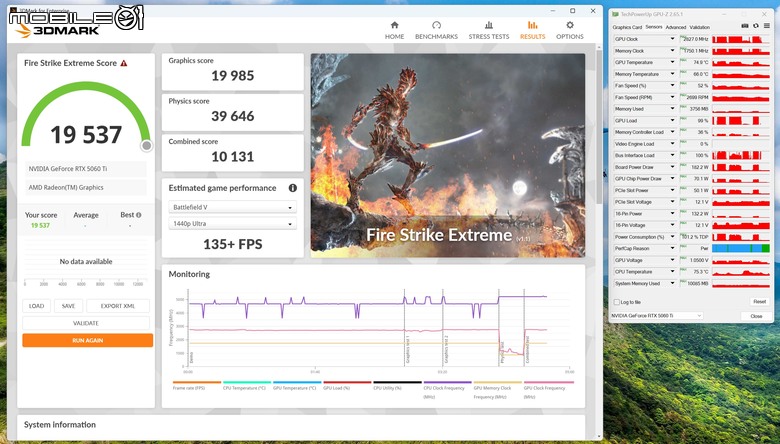Click the LOAD button
The width and height of the screenshot is (780, 444).
click(36, 306)
